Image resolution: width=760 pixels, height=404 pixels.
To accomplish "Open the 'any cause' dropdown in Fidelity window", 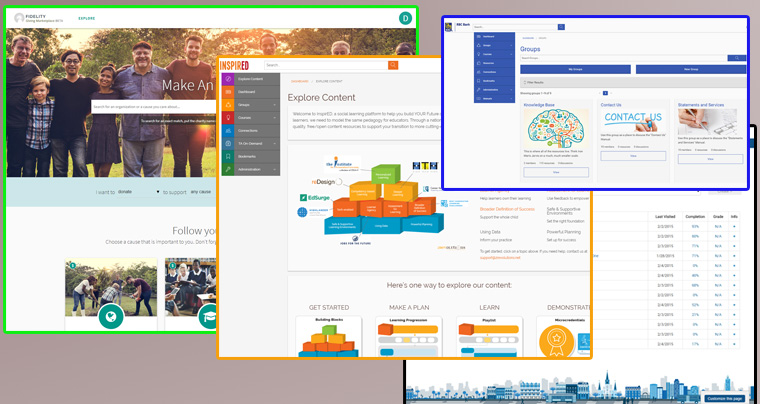I will pyautogui.click(x=202, y=192).
